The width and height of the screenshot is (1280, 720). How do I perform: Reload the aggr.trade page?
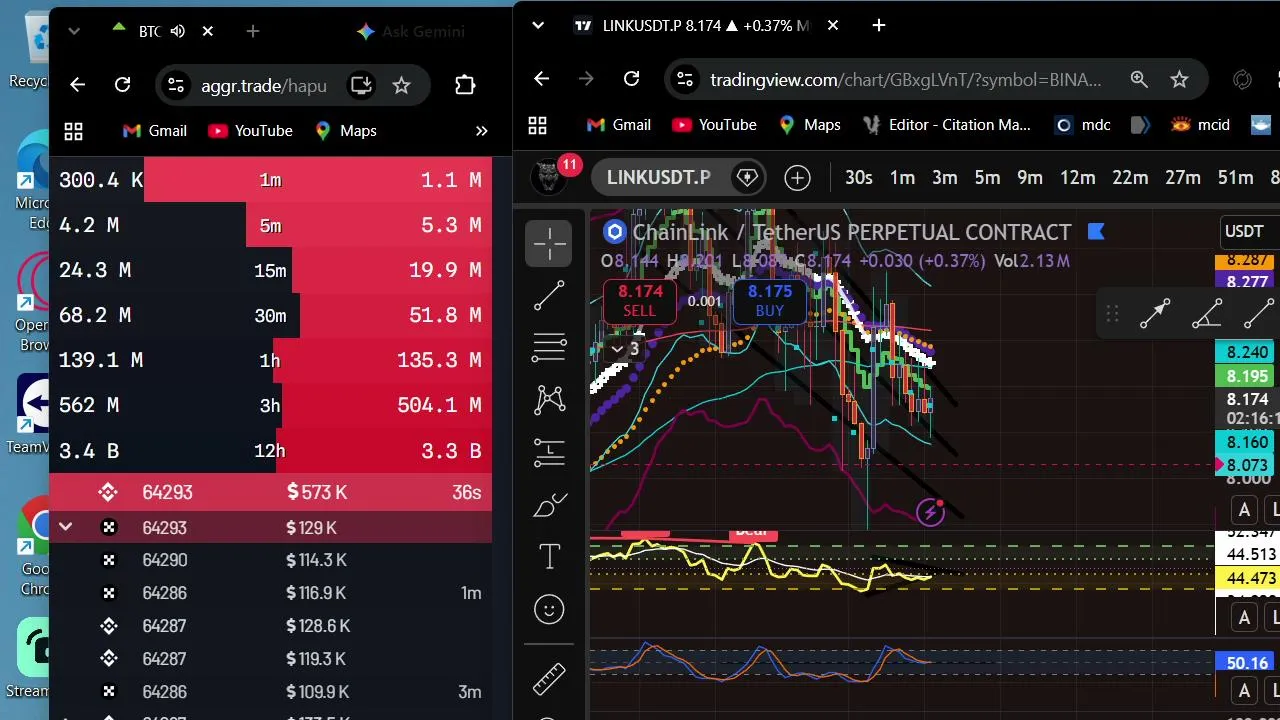pos(123,85)
